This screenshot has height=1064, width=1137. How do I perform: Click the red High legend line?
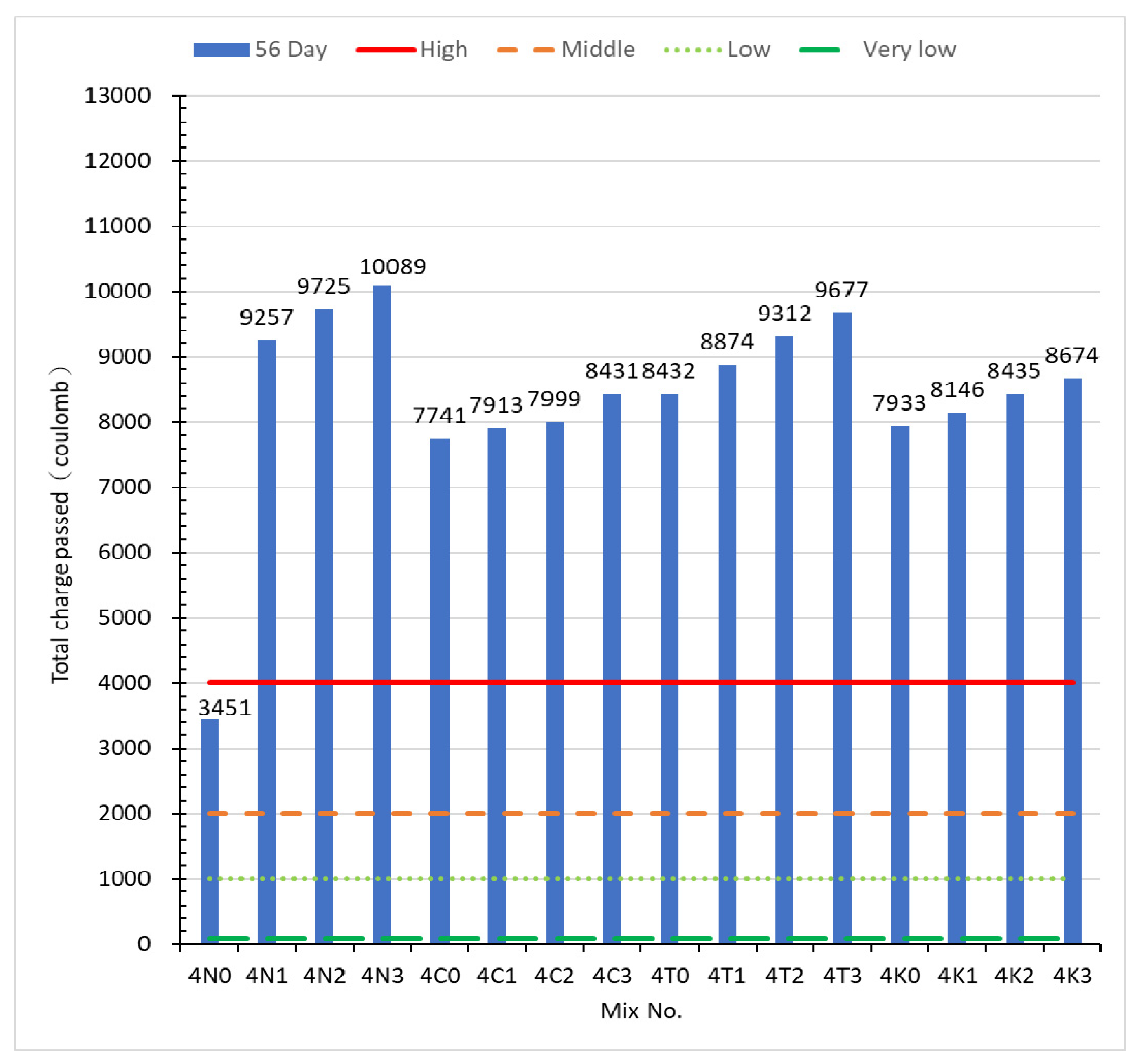[386, 50]
